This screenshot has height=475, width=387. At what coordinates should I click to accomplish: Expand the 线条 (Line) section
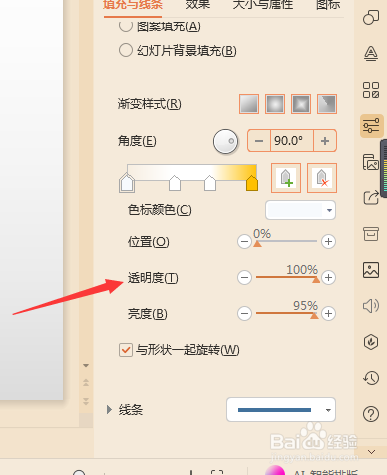pos(109,410)
